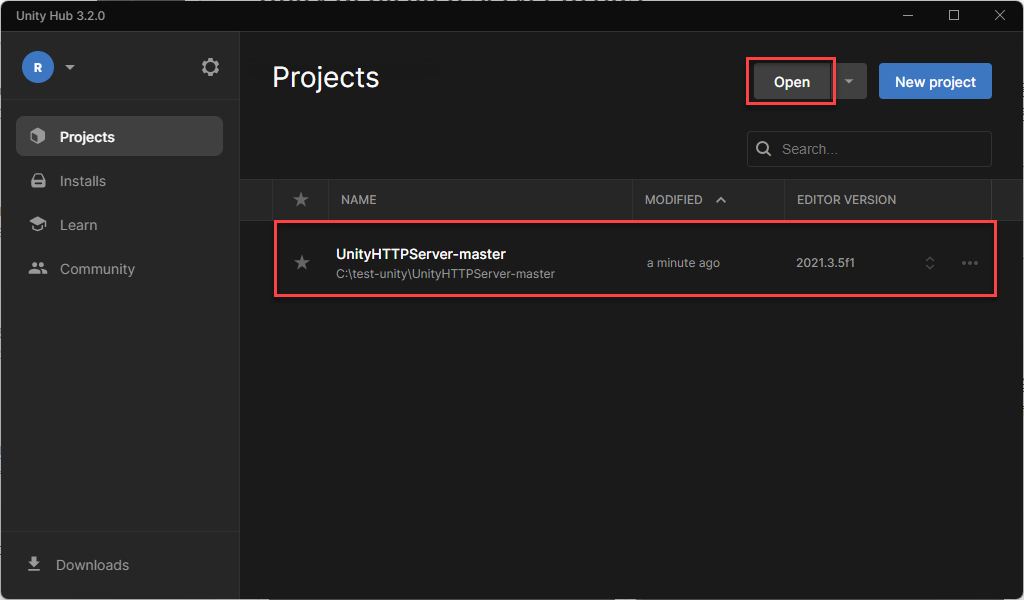Sort projects by the MODIFIED column
The height and width of the screenshot is (600, 1024).
pos(673,200)
